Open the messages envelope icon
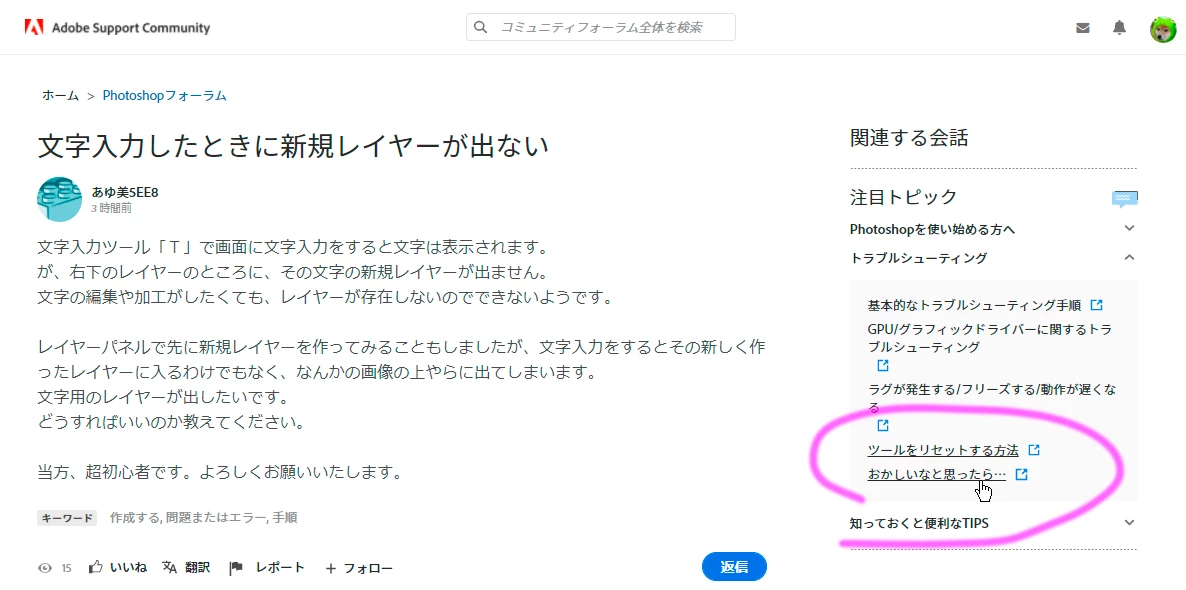 (1082, 29)
